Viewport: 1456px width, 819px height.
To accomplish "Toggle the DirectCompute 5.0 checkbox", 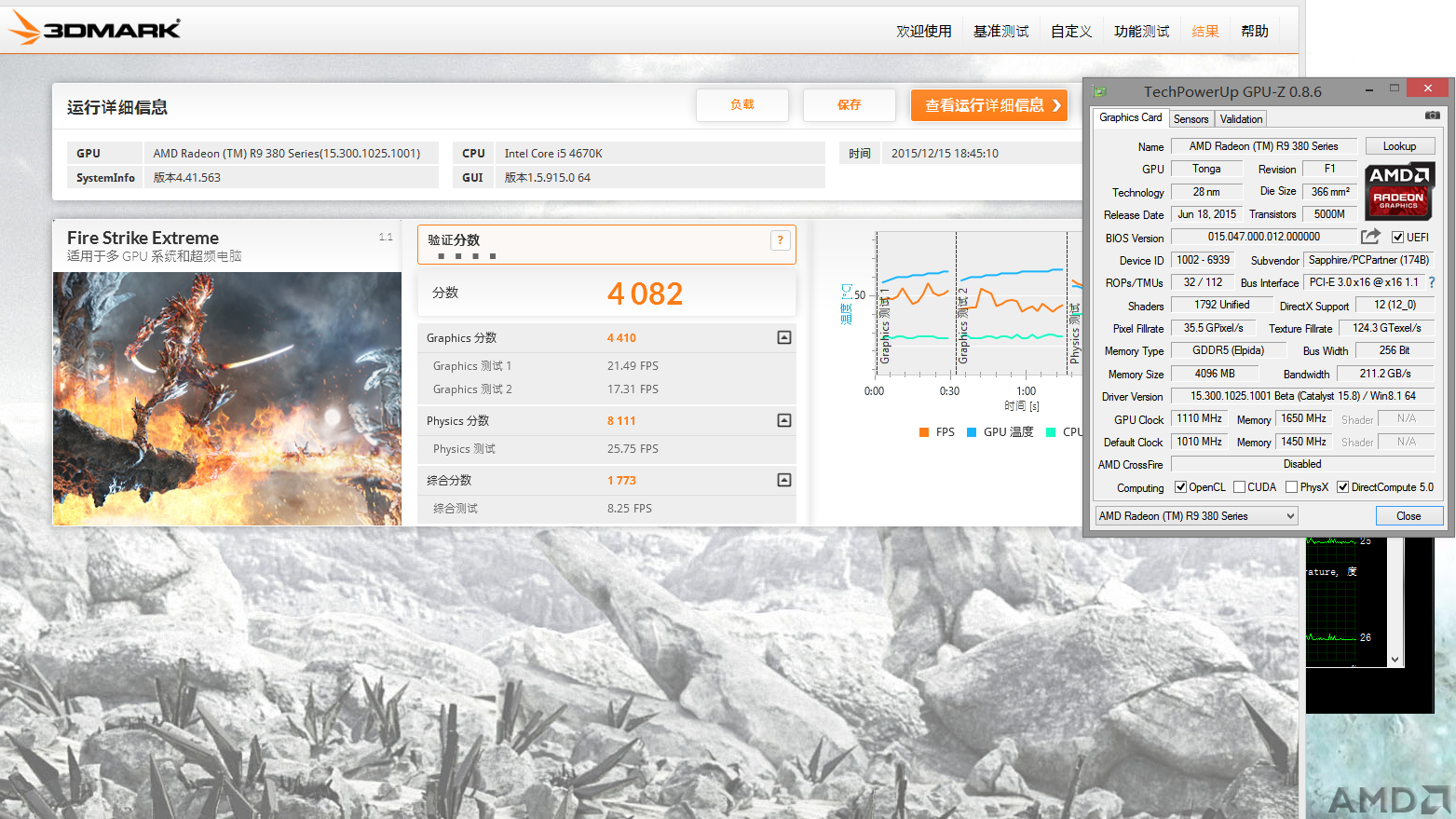I will [x=1343, y=487].
